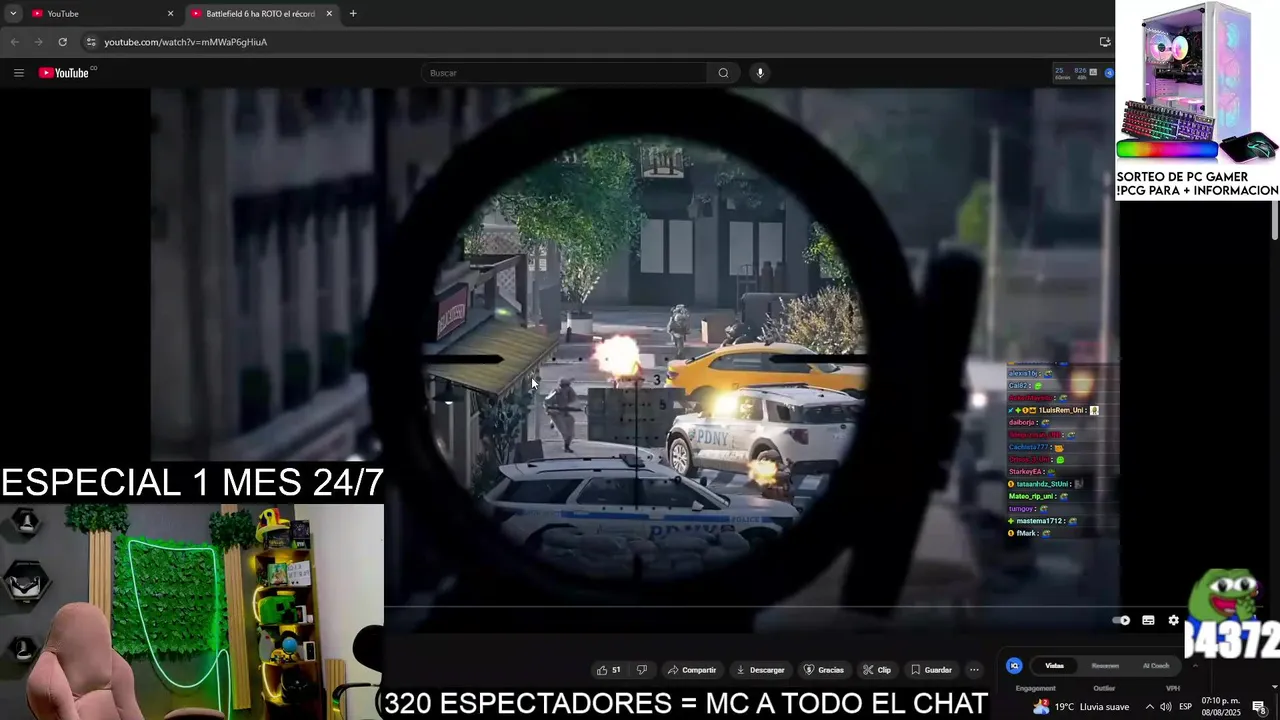Toggle the autoplay switch in player
This screenshot has width=1280, height=720.
[1122, 620]
